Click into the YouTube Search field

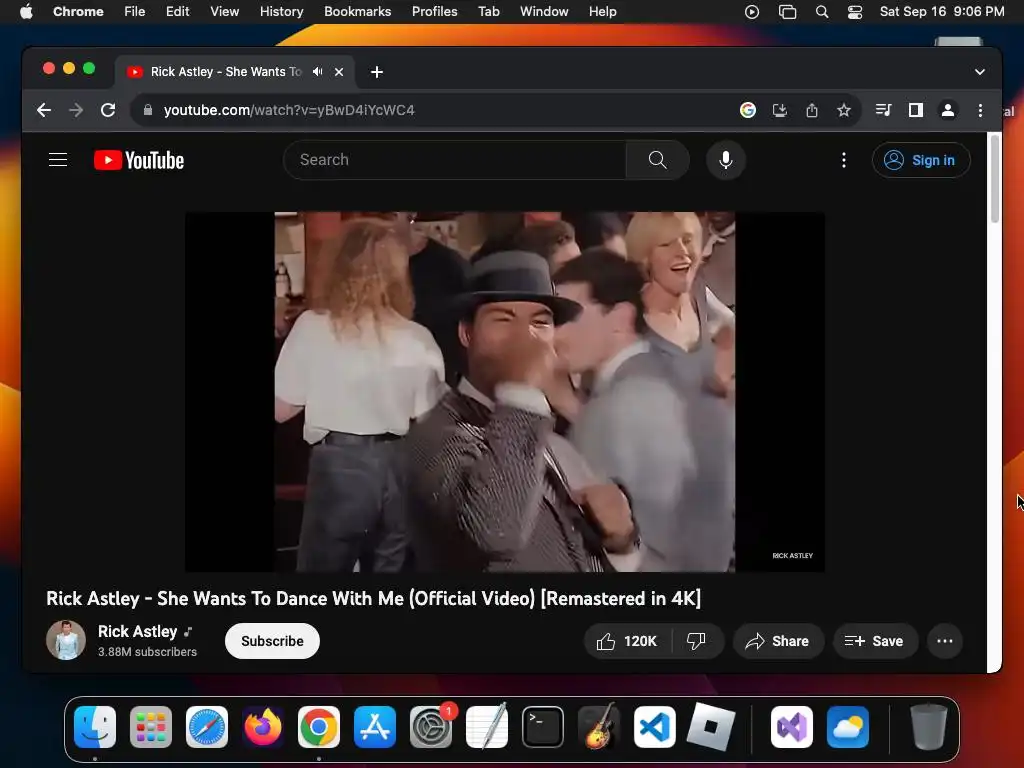pyautogui.click(x=455, y=160)
